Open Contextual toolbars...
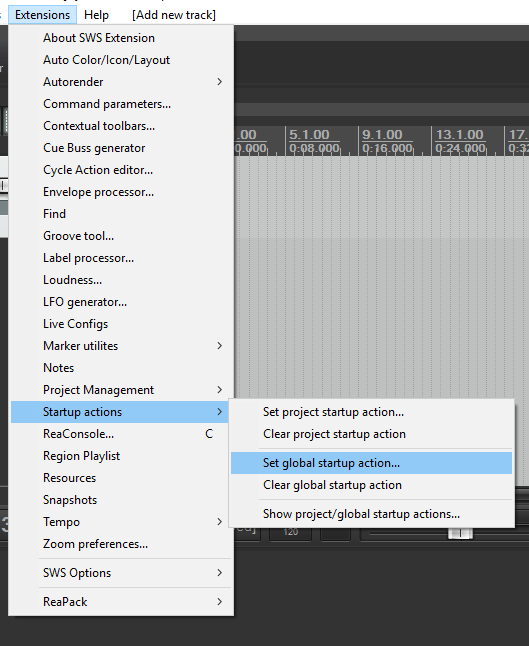Screen dimensions: 529x646 point(121,126)
